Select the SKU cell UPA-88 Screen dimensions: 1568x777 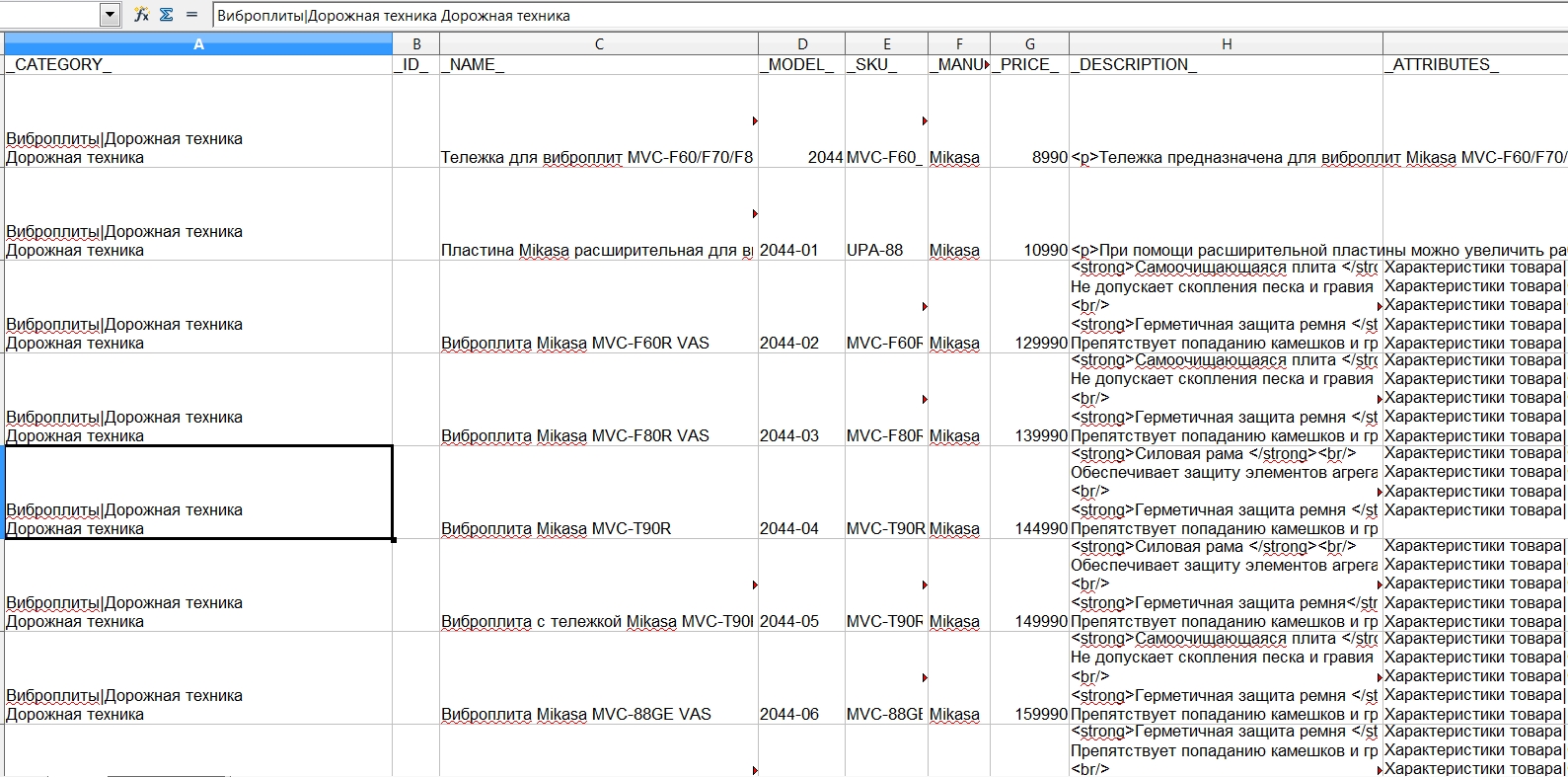click(x=887, y=213)
